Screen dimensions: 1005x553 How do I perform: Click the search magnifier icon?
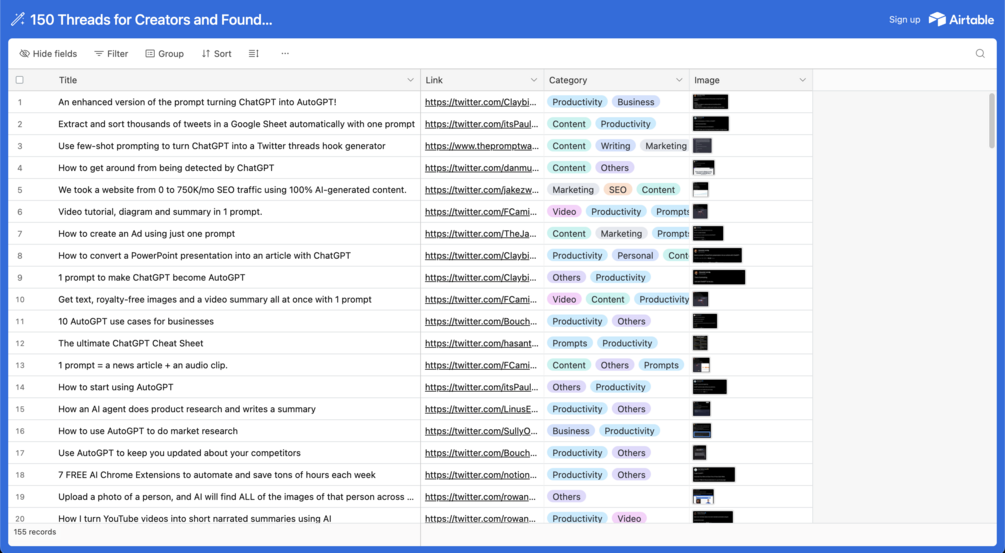point(980,54)
